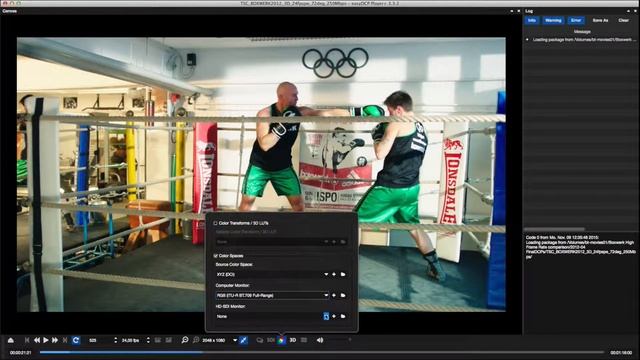Click the Message column header
Screen dimensions: 640x360
tap(582, 31)
